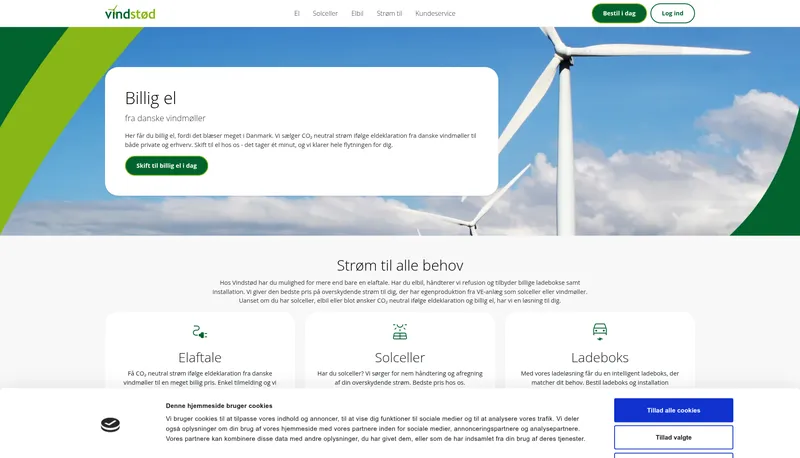Click the Ladeboks electric car icon
800x458 pixels.
click(600, 331)
